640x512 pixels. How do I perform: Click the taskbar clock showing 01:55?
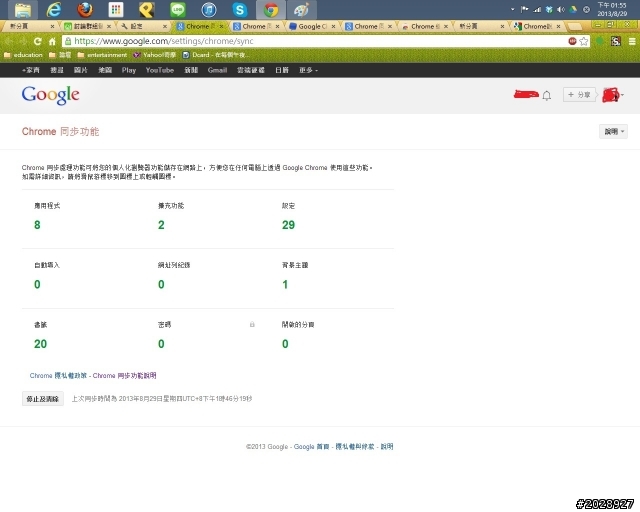tap(612, 9)
